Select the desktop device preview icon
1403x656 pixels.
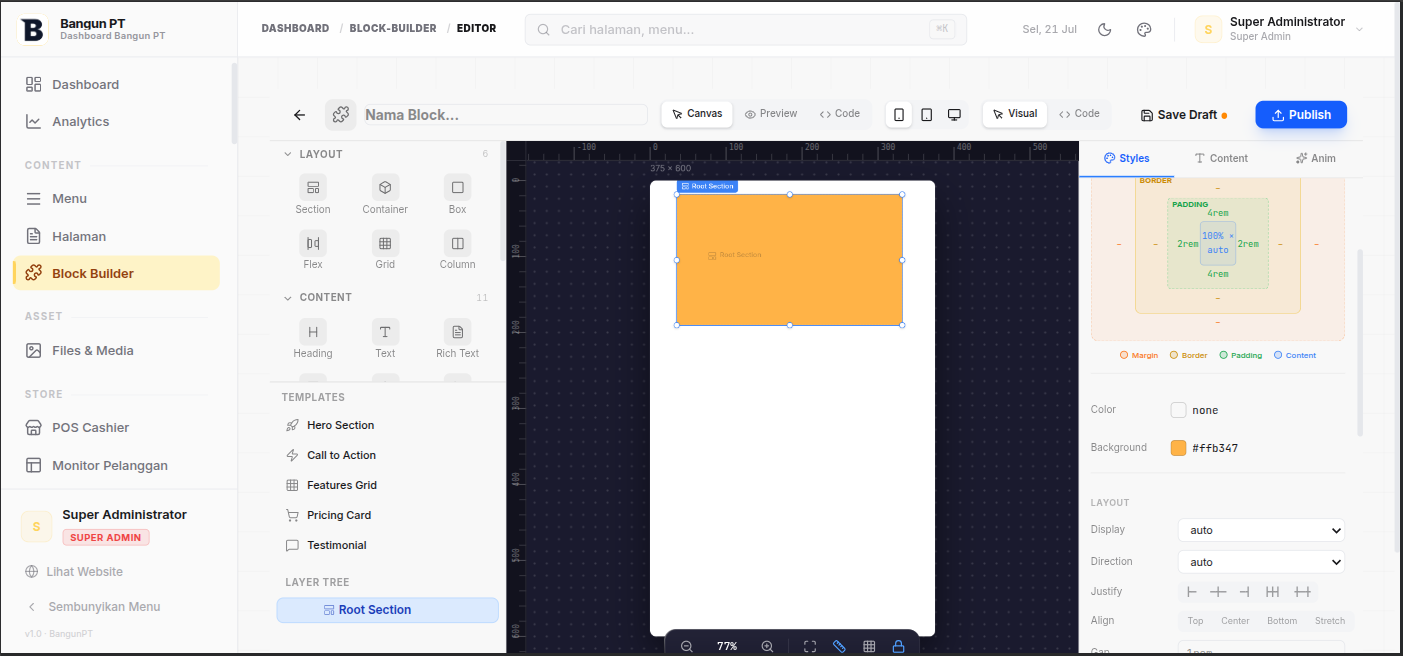(954, 115)
